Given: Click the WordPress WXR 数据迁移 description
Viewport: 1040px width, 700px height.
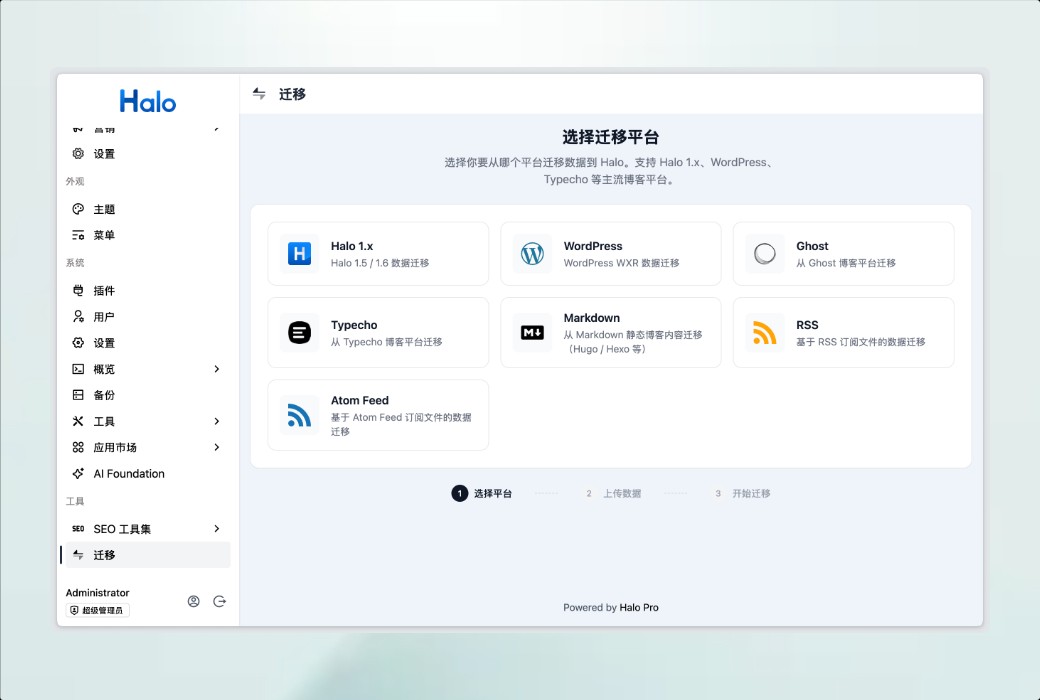Looking at the screenshot, I should click(x=621, y=263).
